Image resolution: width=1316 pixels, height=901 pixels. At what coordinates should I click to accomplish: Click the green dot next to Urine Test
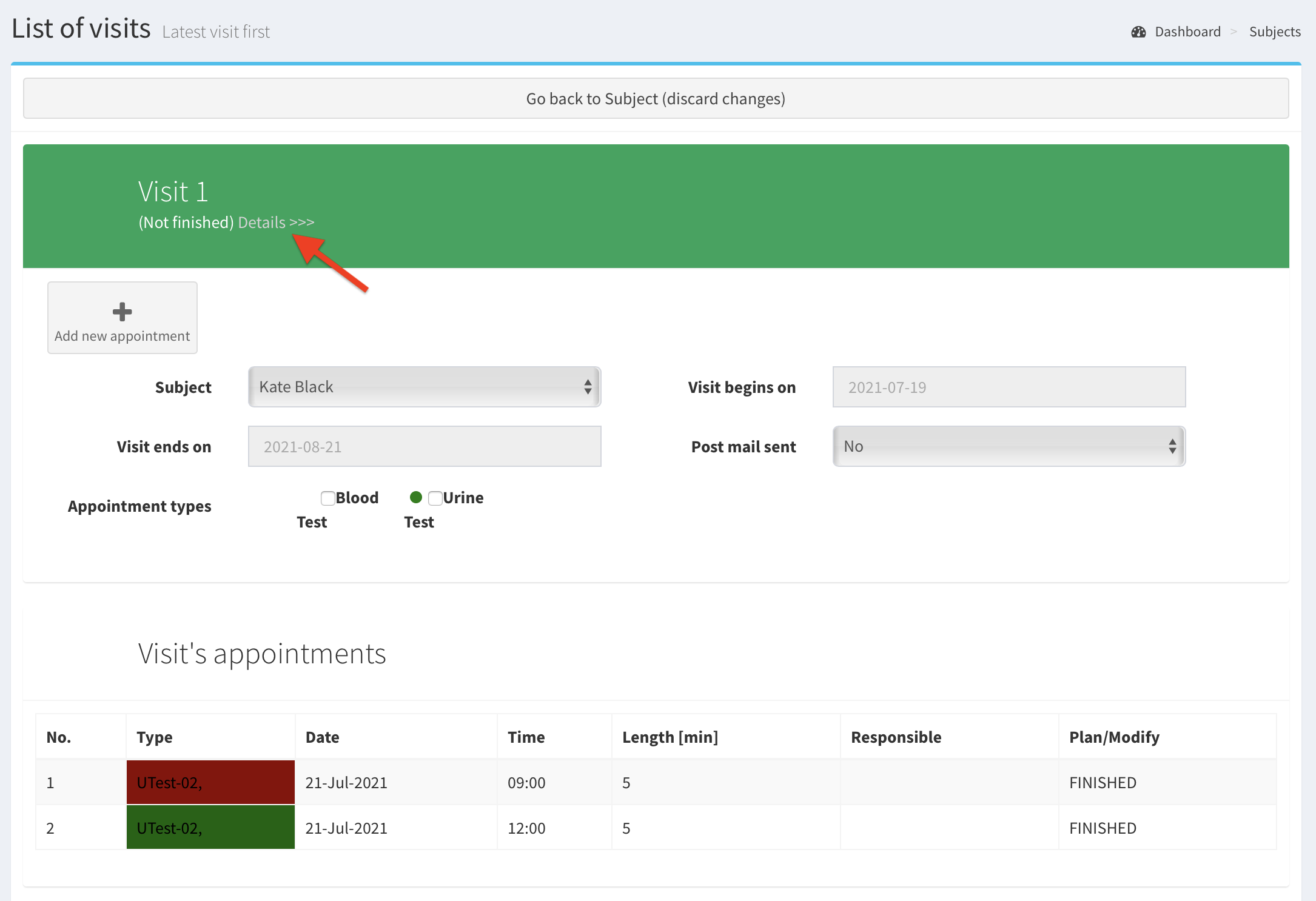pos(416,497)
